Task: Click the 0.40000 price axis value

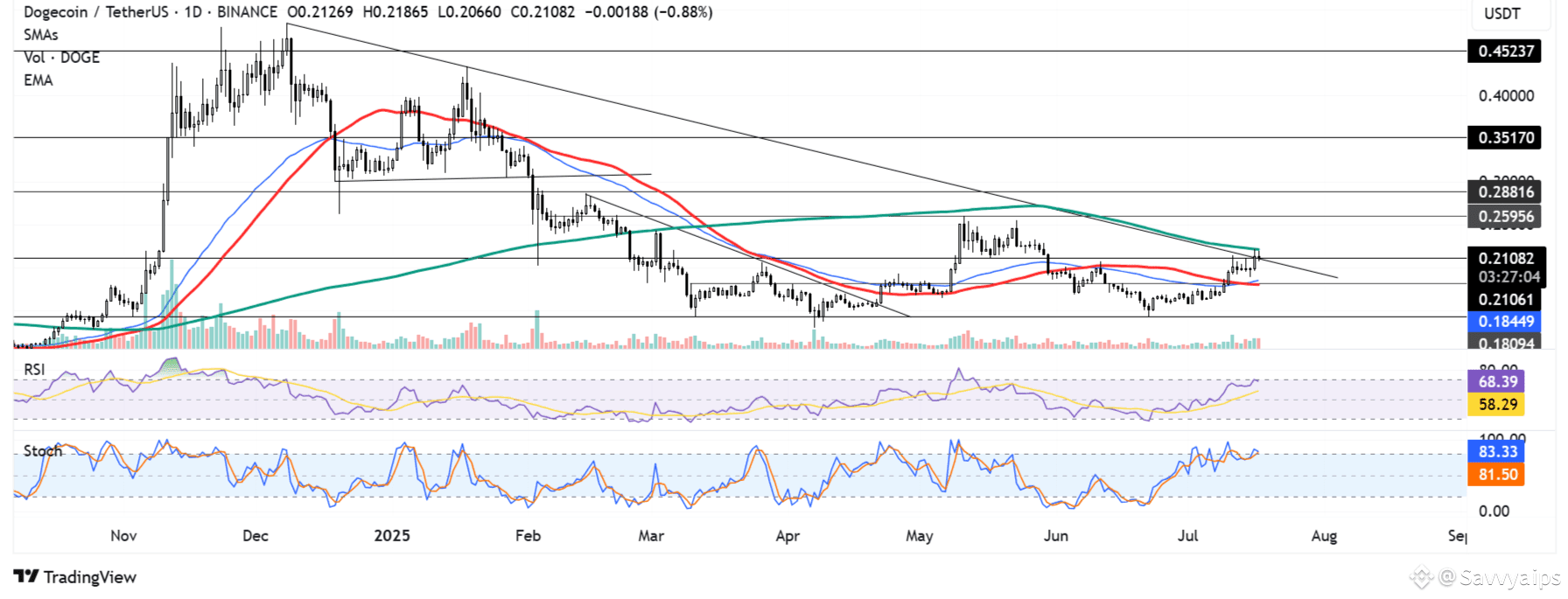Action: 1506,96
